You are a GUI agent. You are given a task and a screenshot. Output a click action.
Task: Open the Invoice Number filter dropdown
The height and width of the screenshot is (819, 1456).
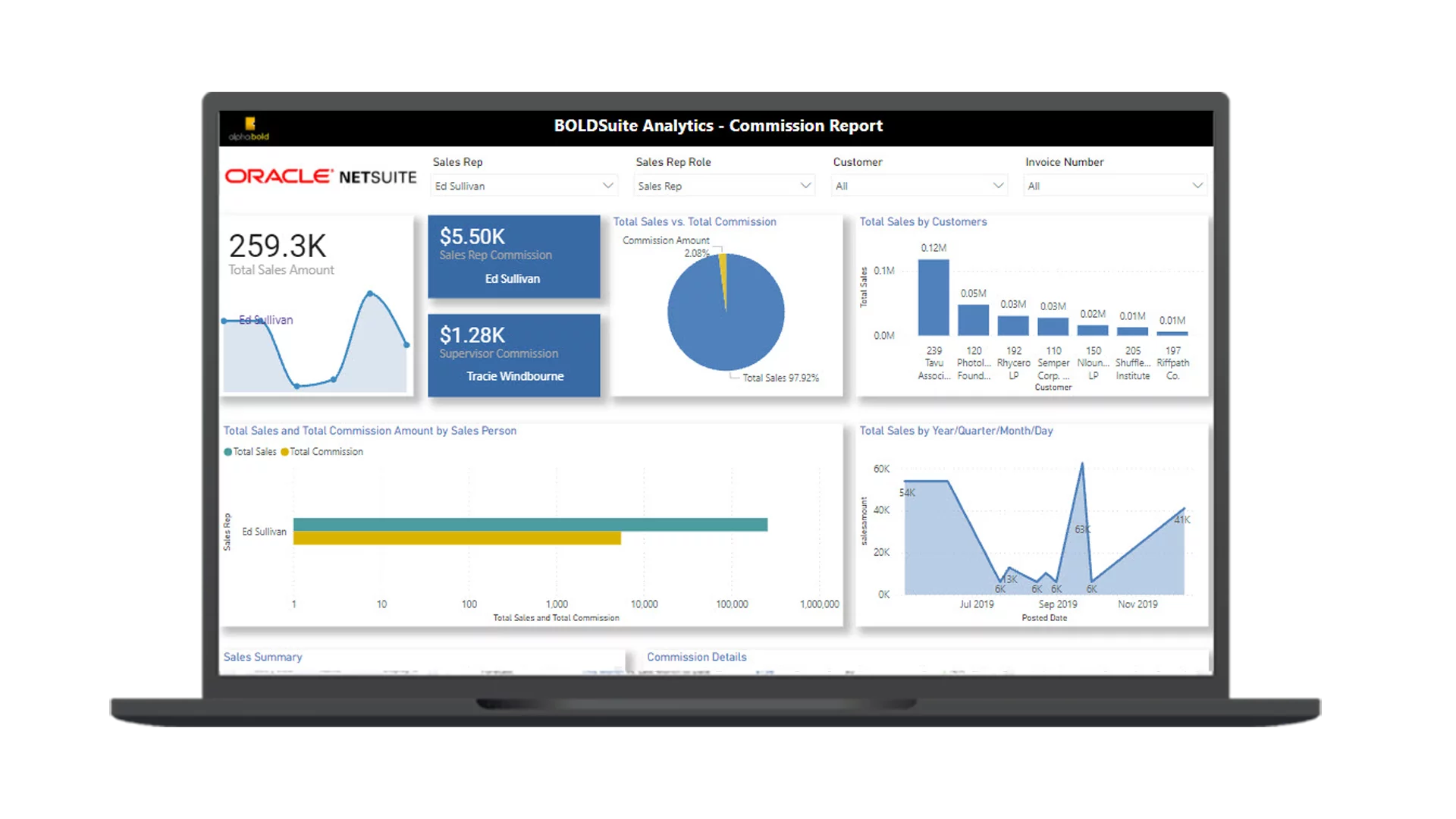coord(1115,186)
